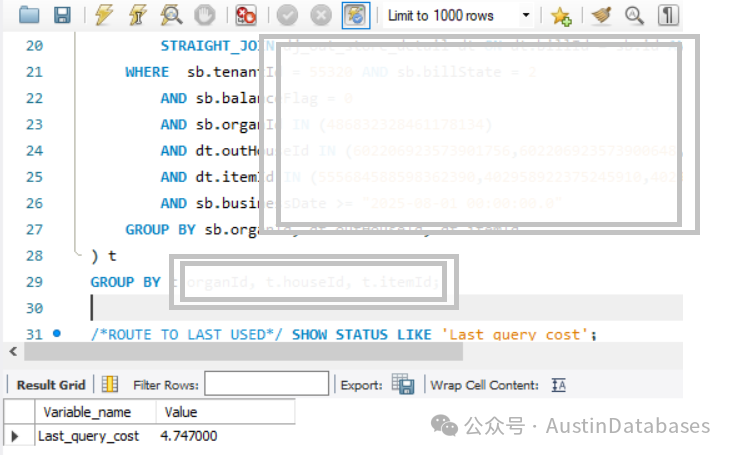Execute the query with lightning bolt icon

pyautogui.click(x=104, y=15)
